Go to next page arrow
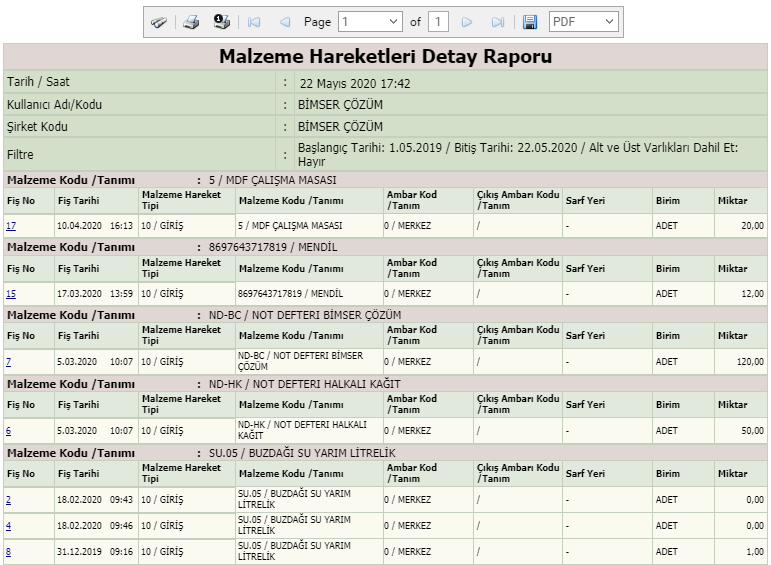Image resolution: width=771 pixels, height=565 pixels. 466,22
